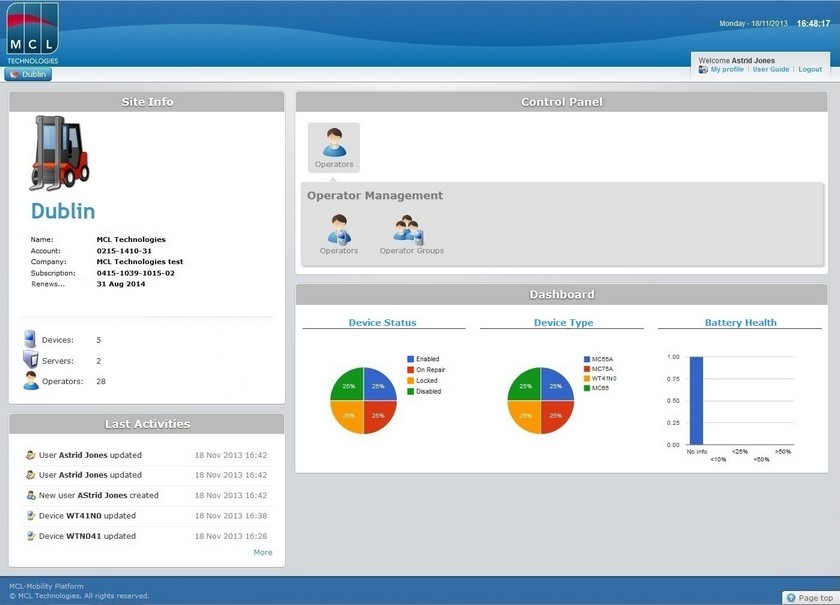
Task: Click the Device Status chart title
Action: click(382, 323)
